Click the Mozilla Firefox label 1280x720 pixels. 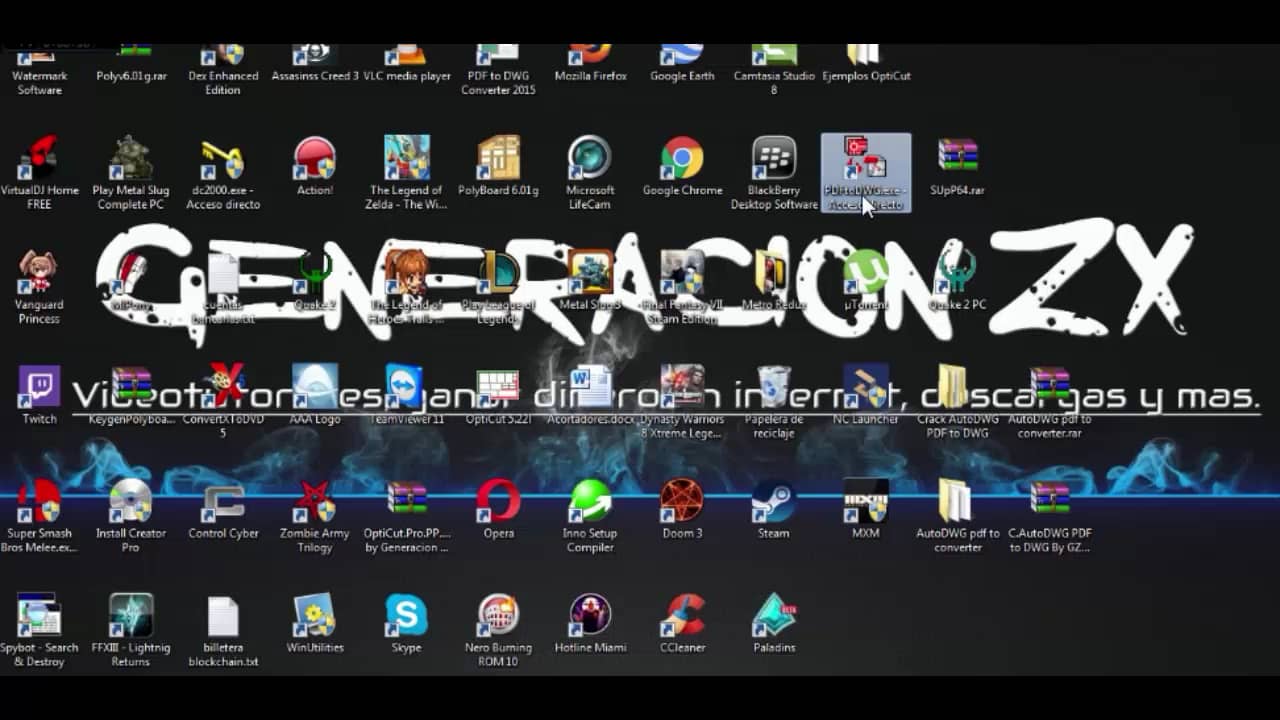[x=590, y=76]
